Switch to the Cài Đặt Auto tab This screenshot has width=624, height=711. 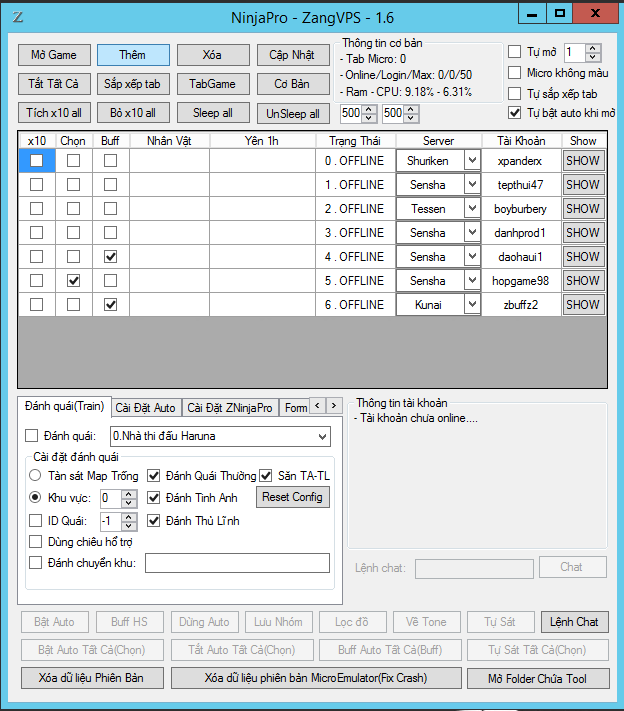[145, 407]
